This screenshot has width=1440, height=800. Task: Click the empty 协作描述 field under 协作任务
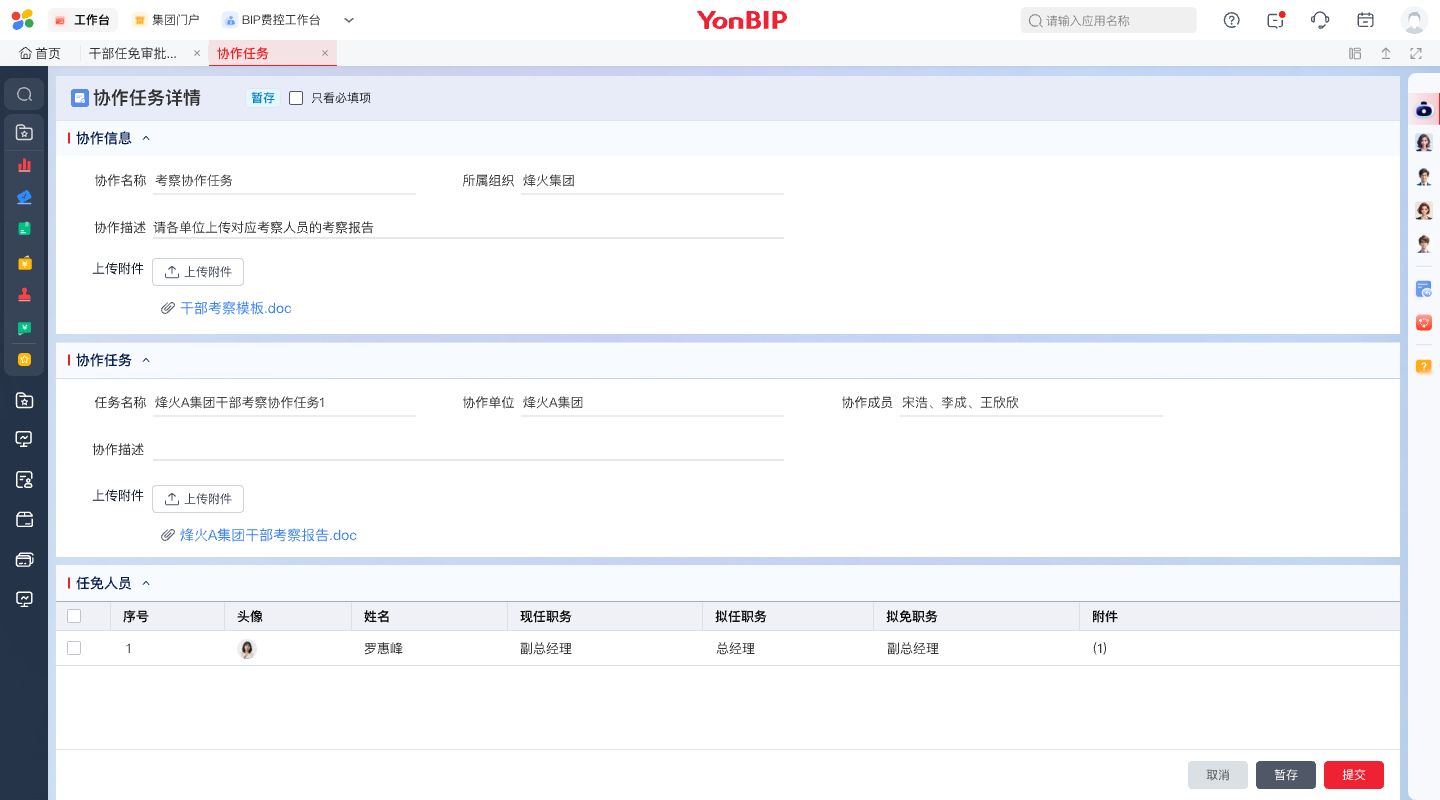468,450
